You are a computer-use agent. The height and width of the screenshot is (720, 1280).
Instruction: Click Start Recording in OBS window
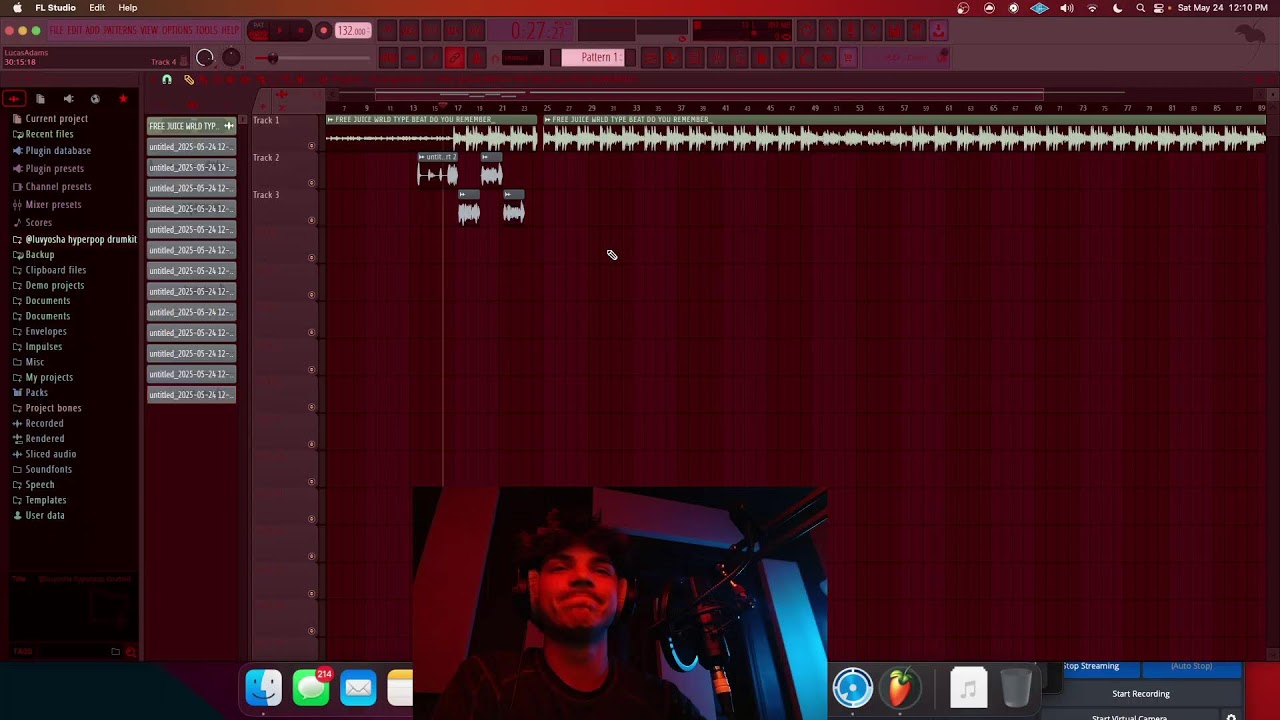[1141, 694]
